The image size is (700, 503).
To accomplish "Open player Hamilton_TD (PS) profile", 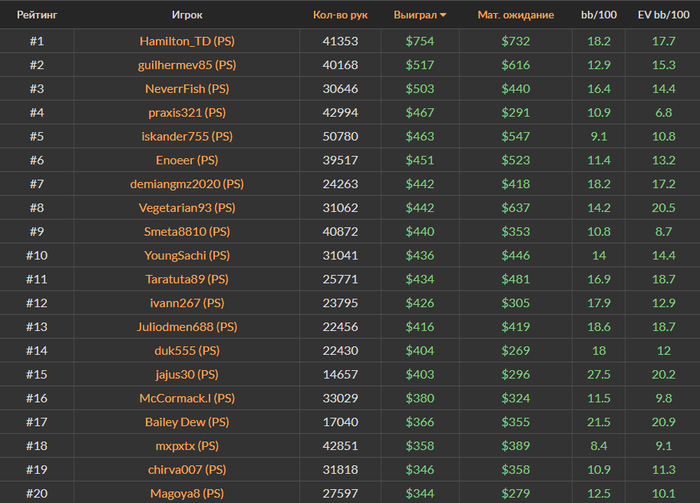I will pyautogui.click(x=187, y=41).
